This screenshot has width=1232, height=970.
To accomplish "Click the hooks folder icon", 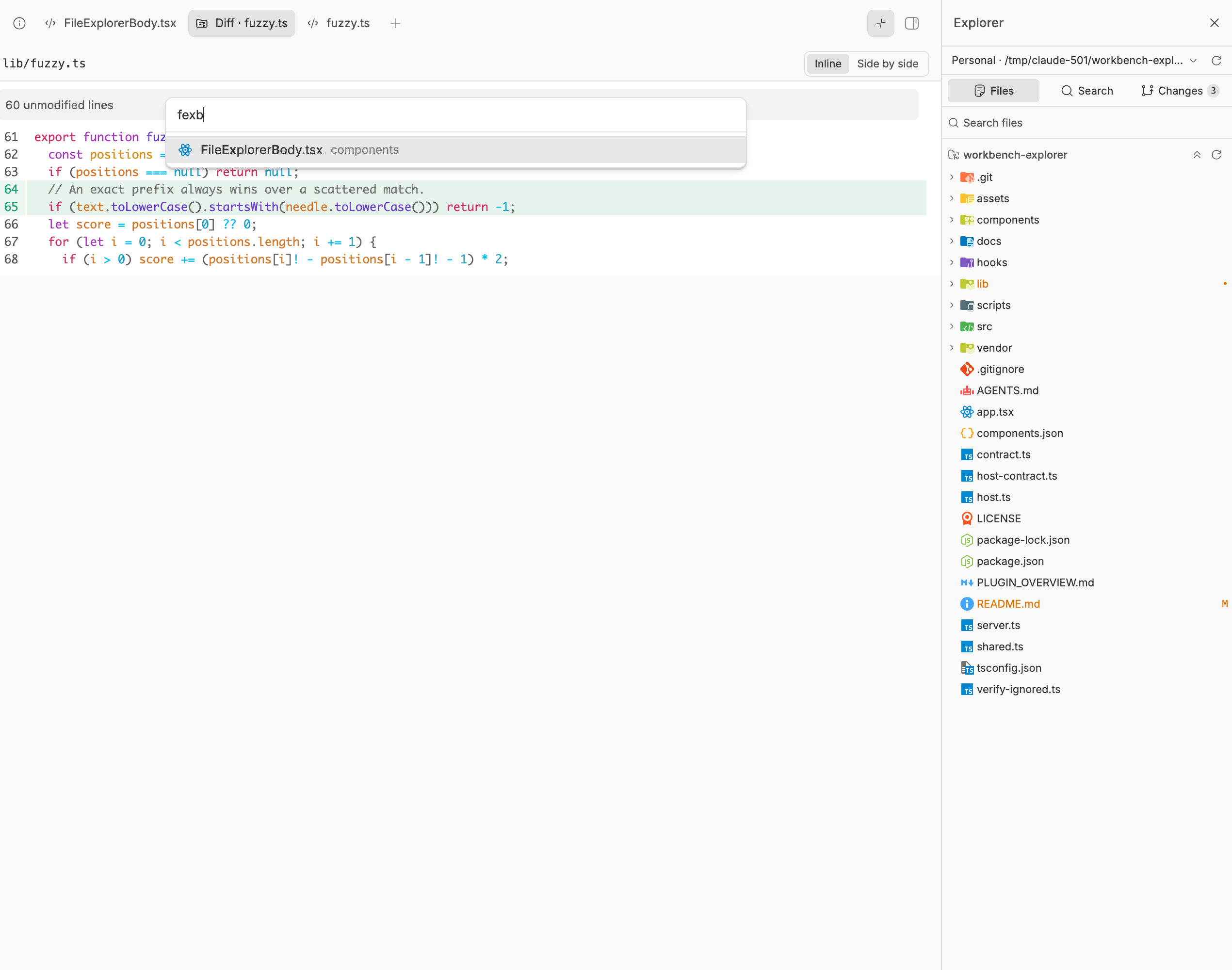I will point(967,262).
